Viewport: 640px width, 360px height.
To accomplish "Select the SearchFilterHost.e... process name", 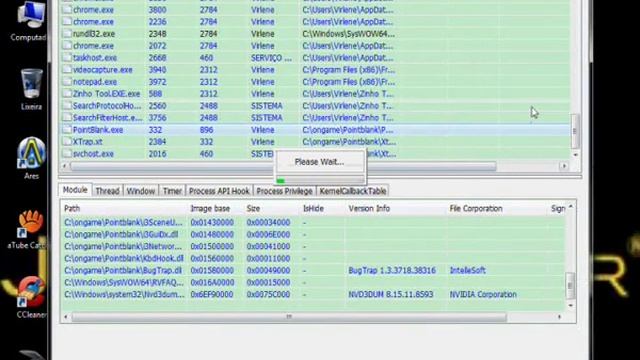I will [108, 118].
